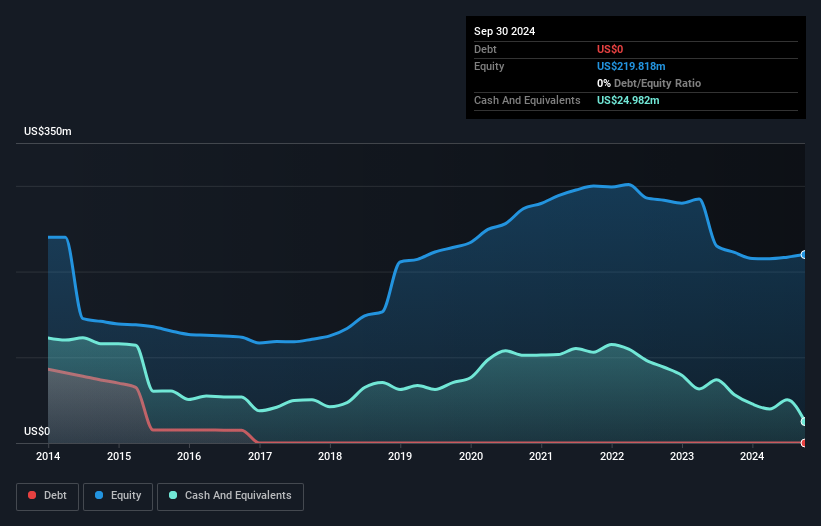
Task: Click the US$0 y-axis label
Action: coord(37,432)
